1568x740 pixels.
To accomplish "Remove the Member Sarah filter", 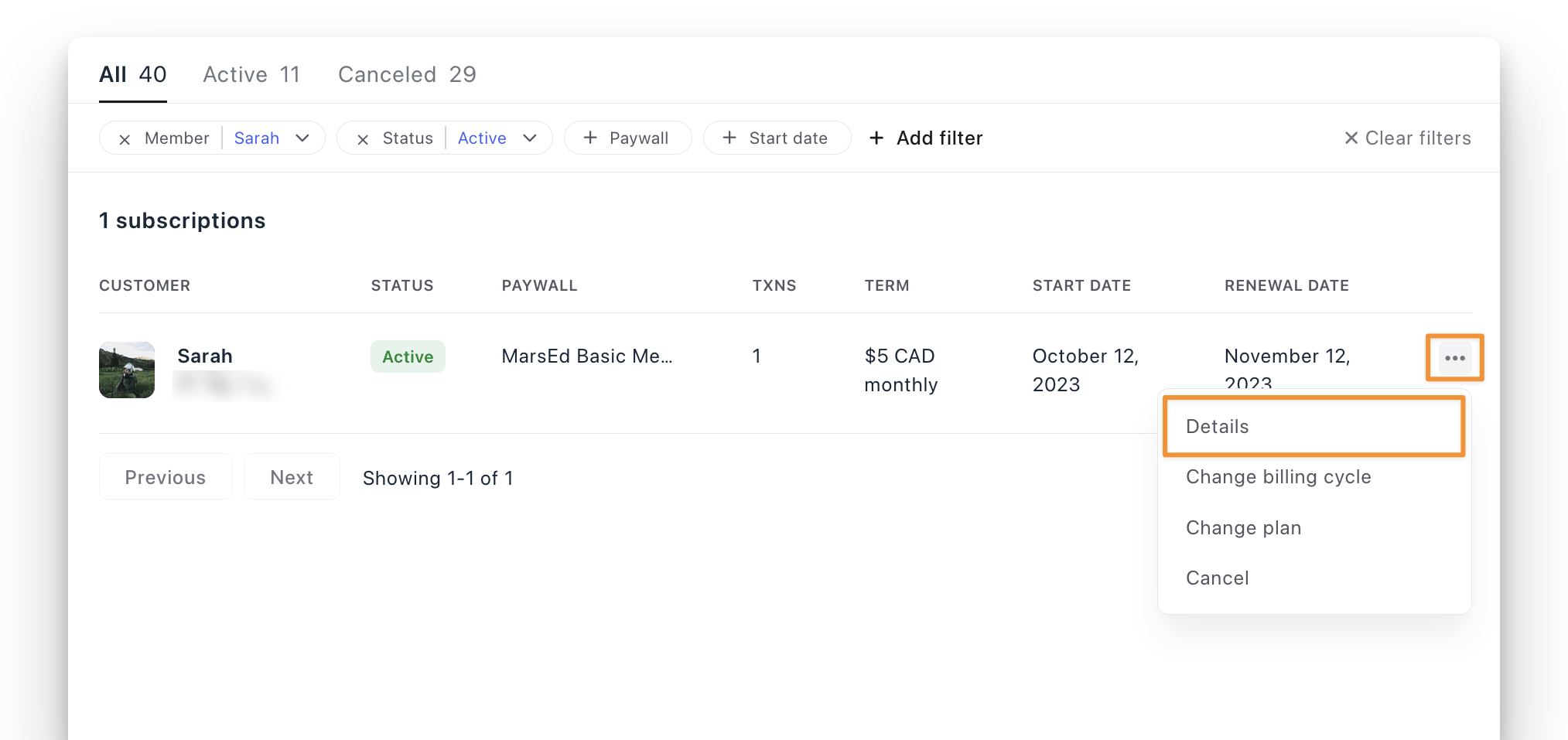I will click(x=125, y=138).
